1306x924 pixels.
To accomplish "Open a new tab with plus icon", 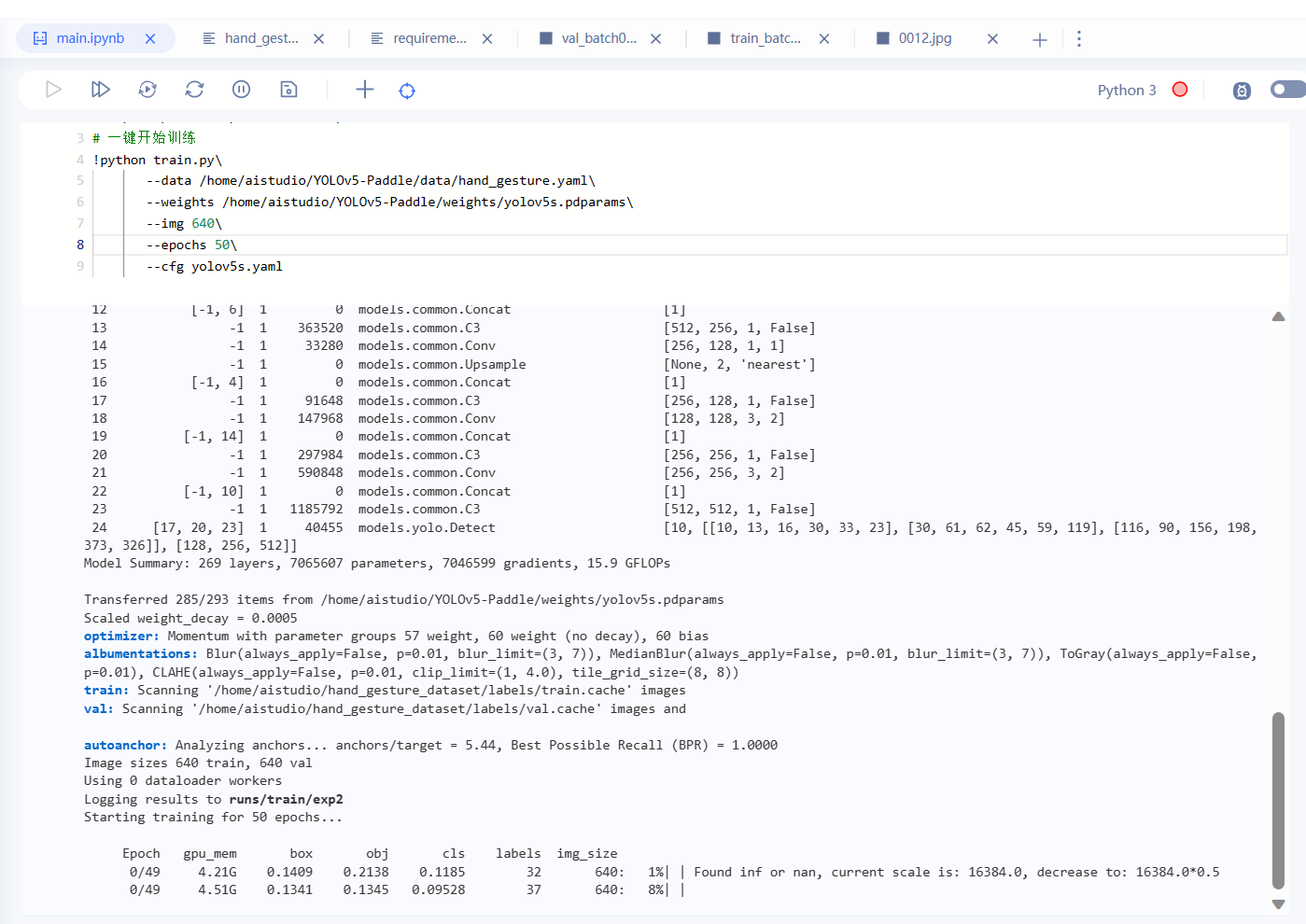I will 1040,39.
